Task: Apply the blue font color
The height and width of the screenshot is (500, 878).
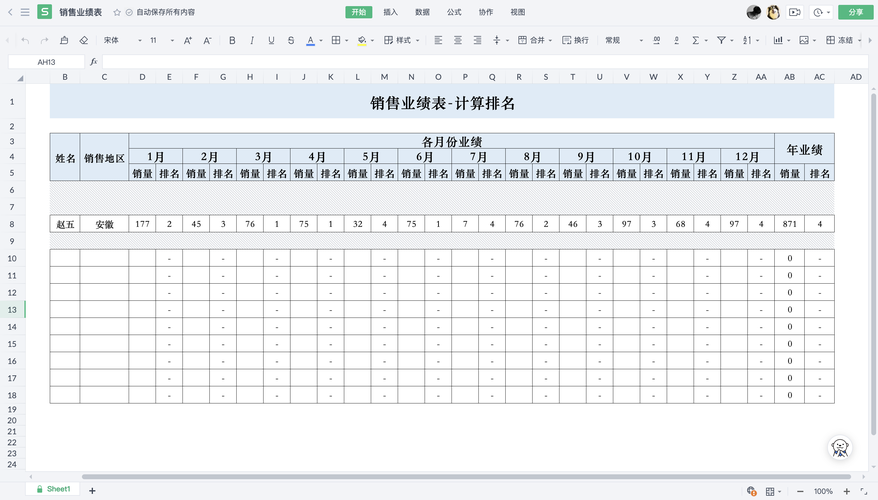Action: coord(310,40)
